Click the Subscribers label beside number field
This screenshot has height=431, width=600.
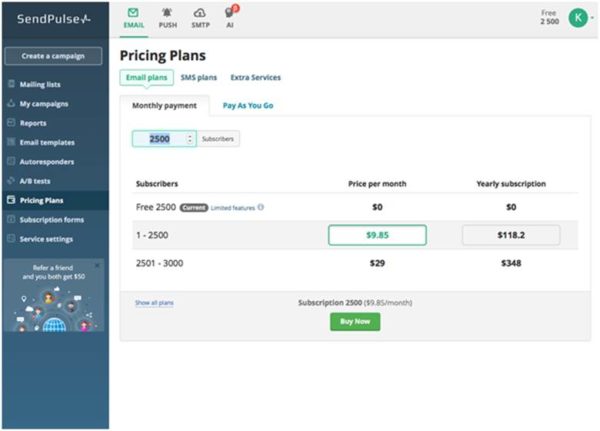[218, 139]
